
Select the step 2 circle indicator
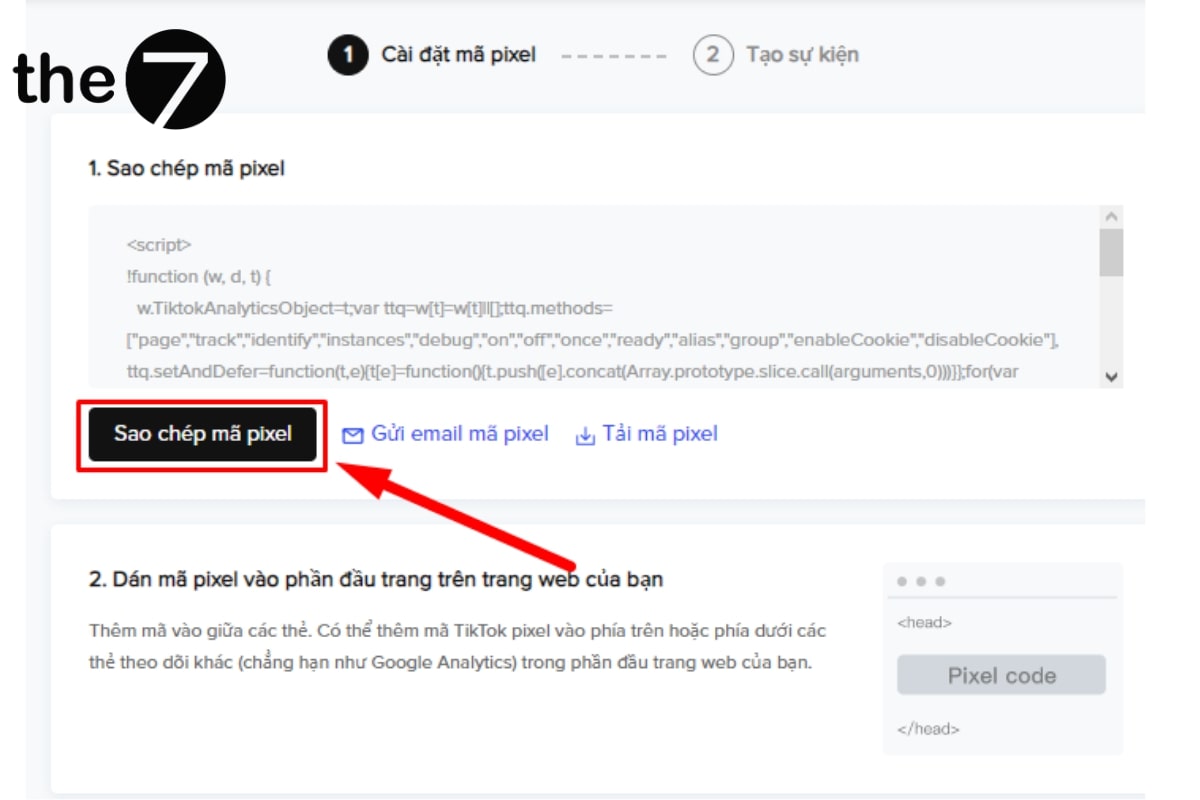[712, 54]
